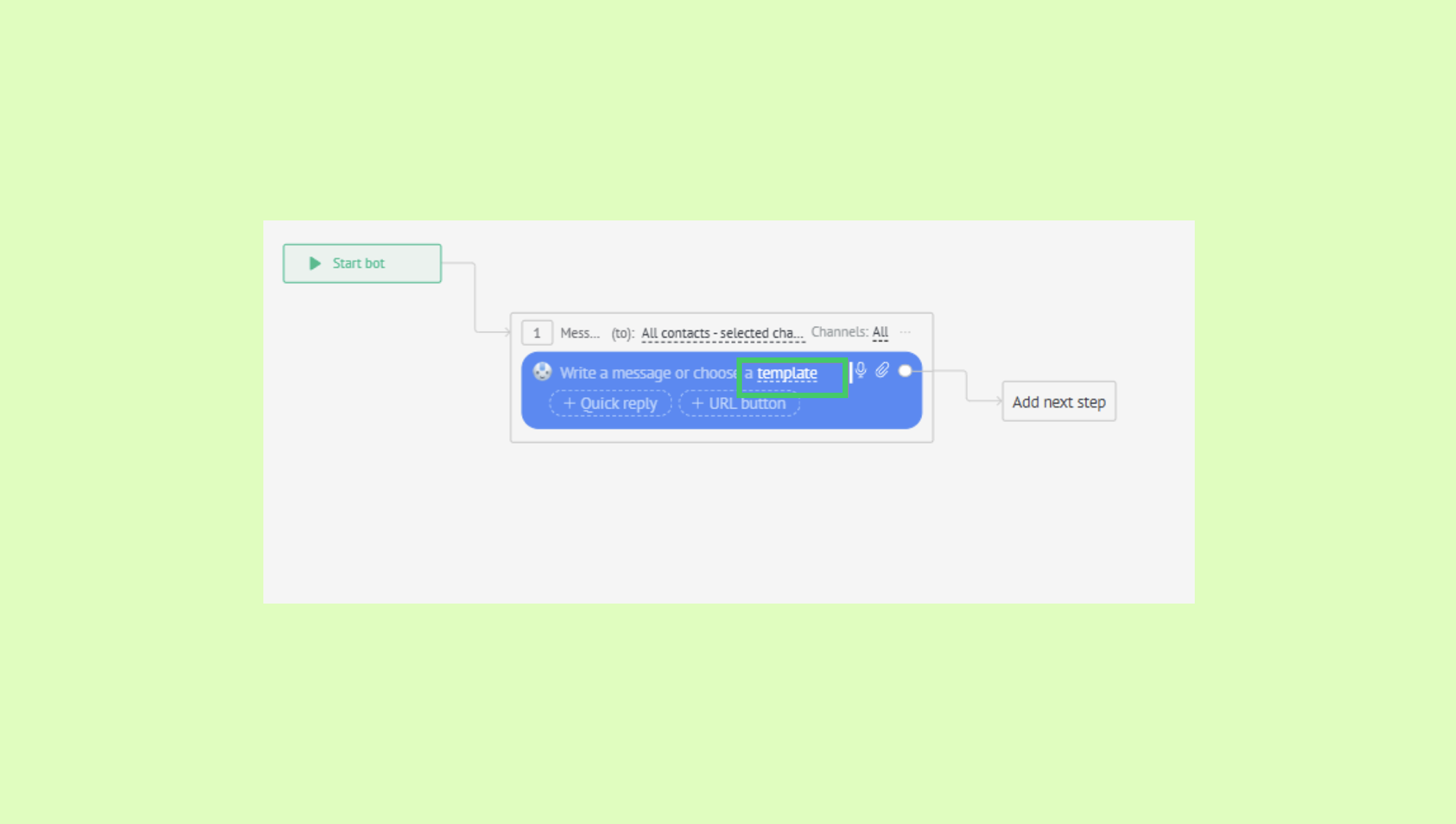Image resolution: width=1456 pixels, height=824 pixels.
Task: Click the 'Start bot' block
Action: click(x=362, y=264)
